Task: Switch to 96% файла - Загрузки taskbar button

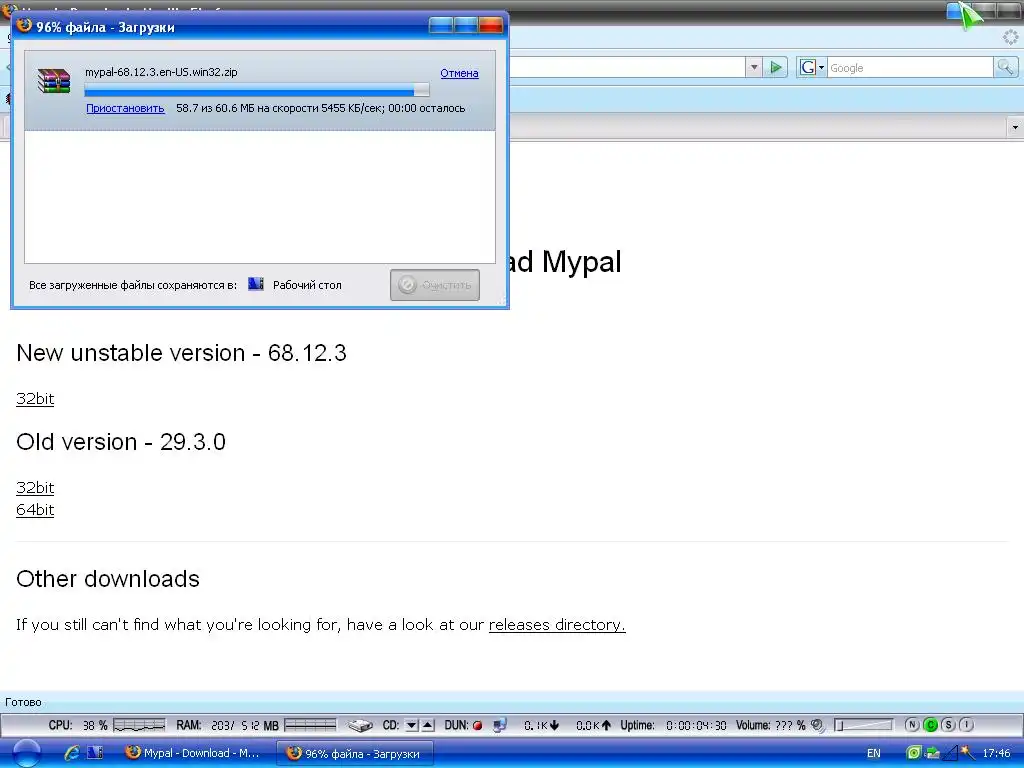Action: coord(355,754)
